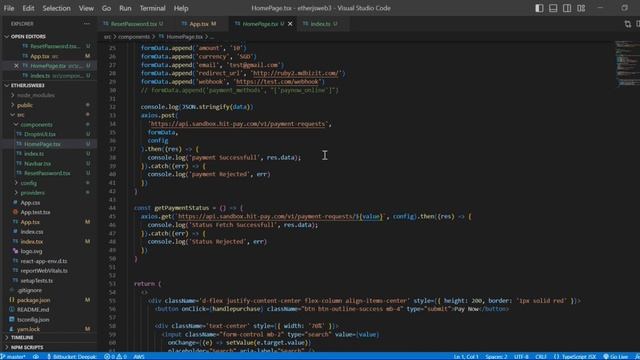The image size is (640, 360).
Task: Click the minimap code overview
Action: coord(627,63)
